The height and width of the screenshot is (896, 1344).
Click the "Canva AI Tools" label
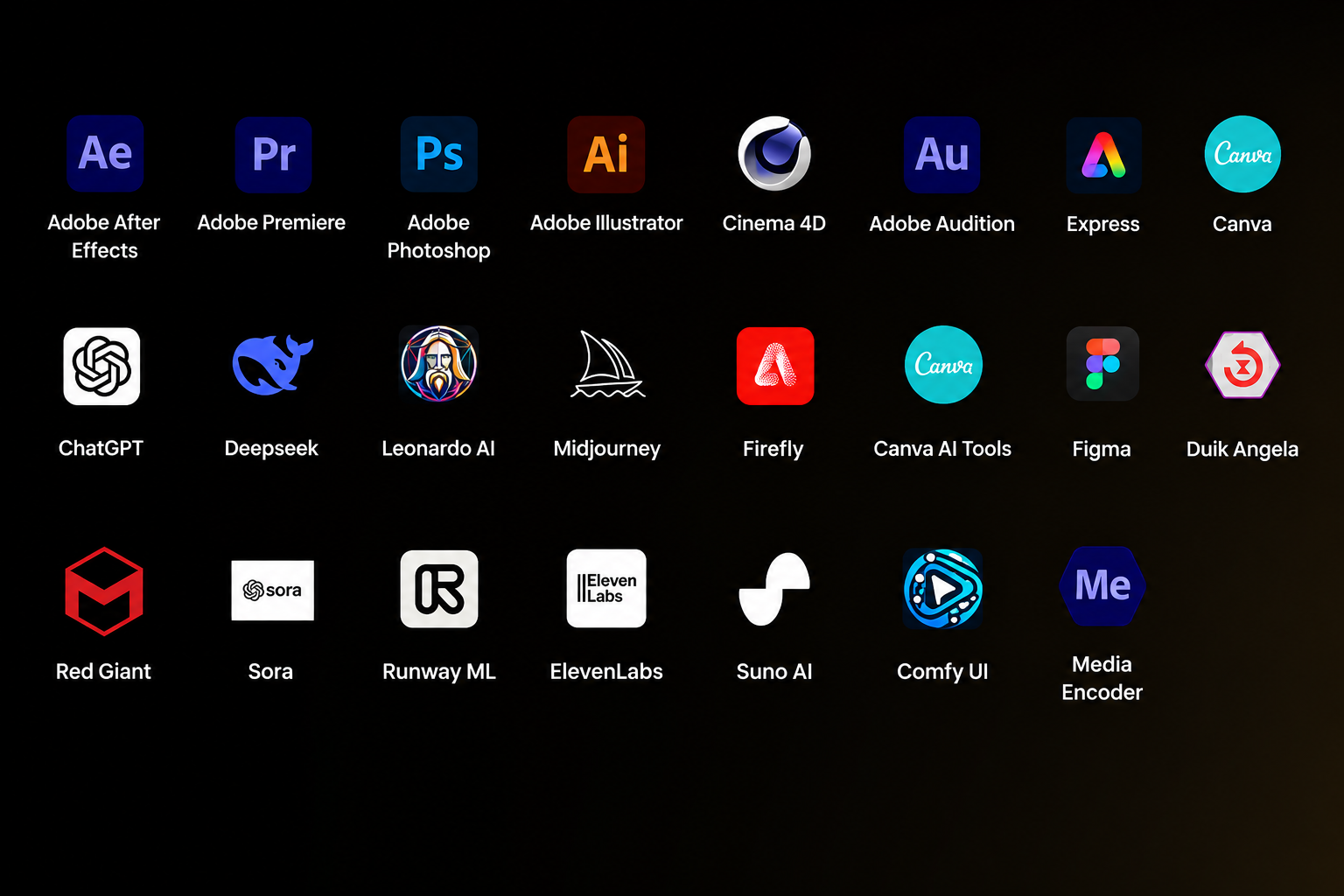pos(942,449)
